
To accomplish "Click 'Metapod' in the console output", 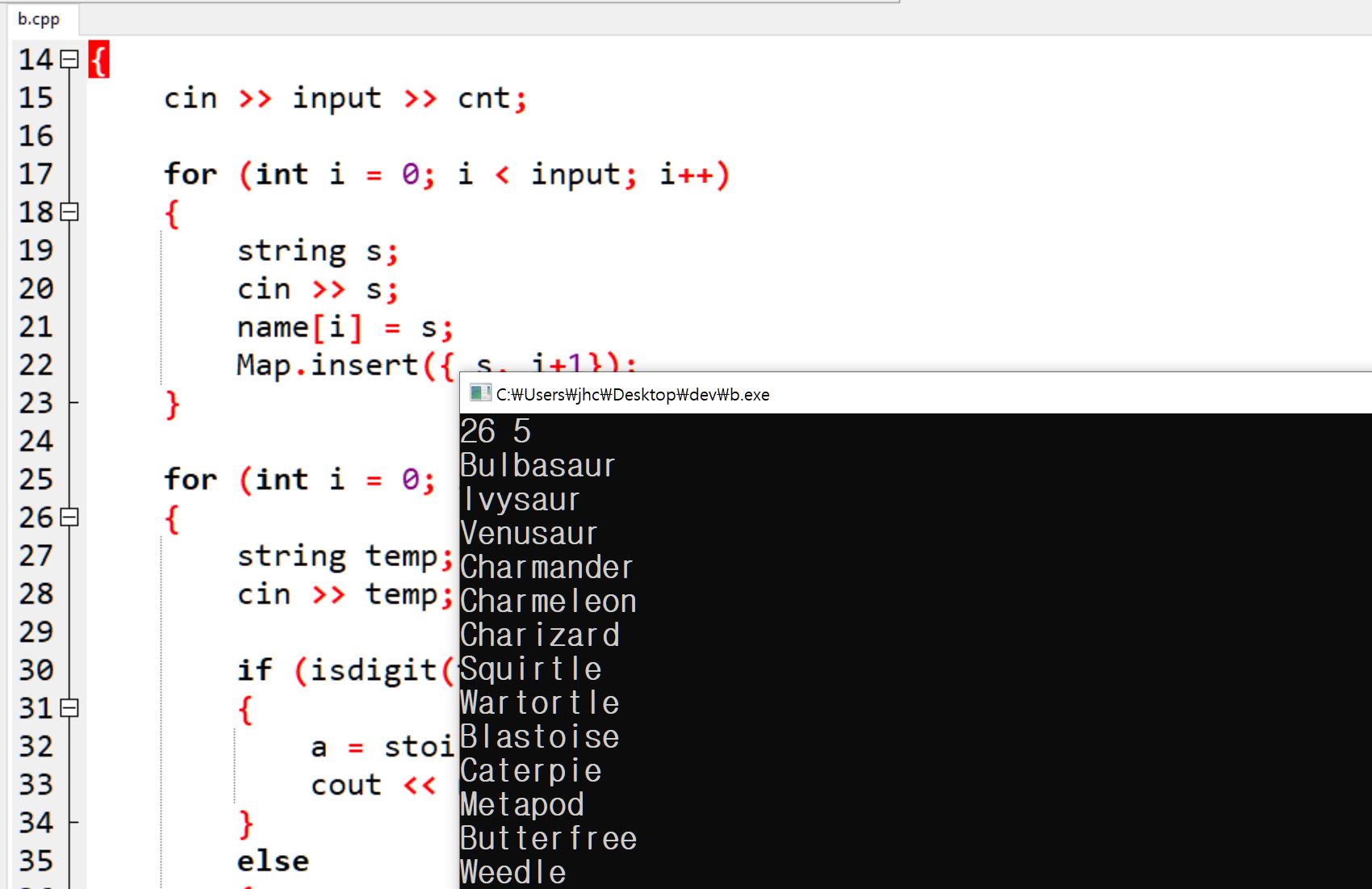I will [x=522, y=805].
